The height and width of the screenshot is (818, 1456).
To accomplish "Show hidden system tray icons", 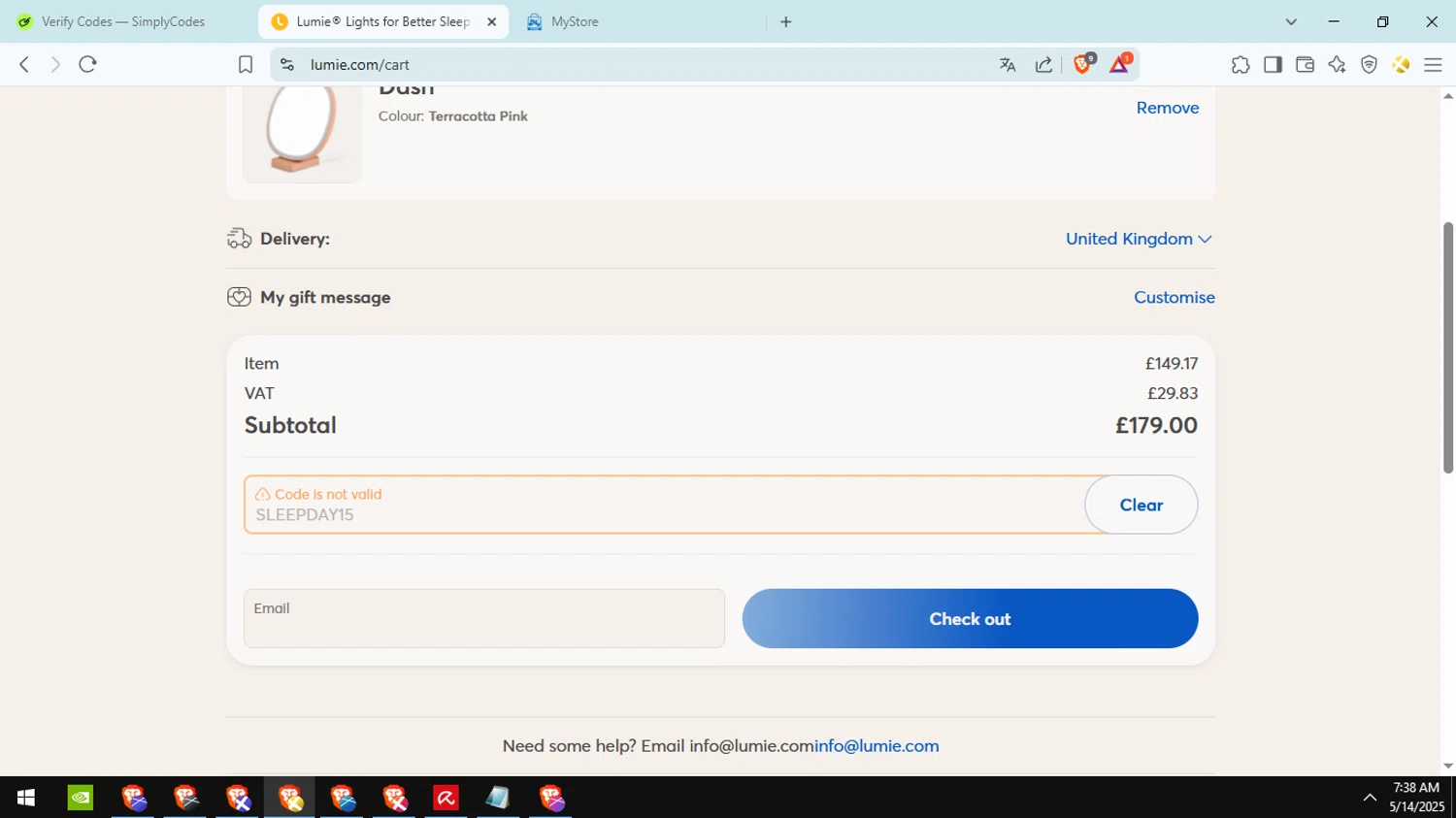I will point(1370,798).
